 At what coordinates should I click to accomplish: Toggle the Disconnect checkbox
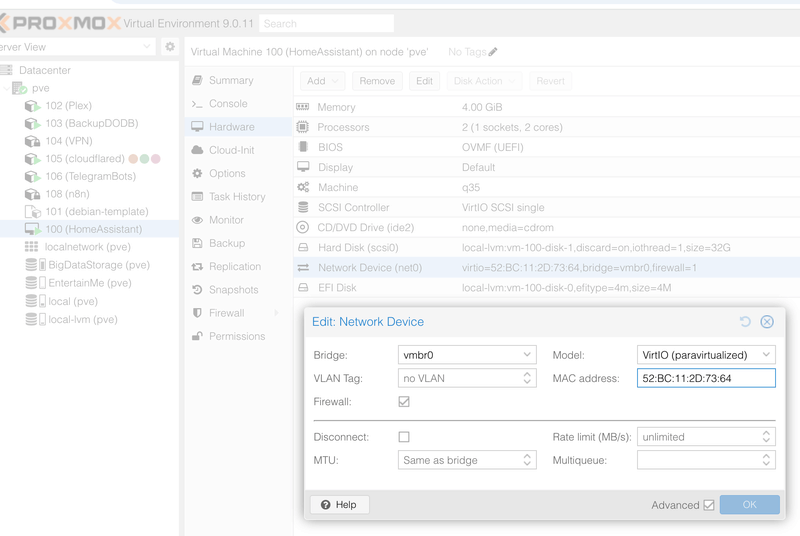pos(404,437)
